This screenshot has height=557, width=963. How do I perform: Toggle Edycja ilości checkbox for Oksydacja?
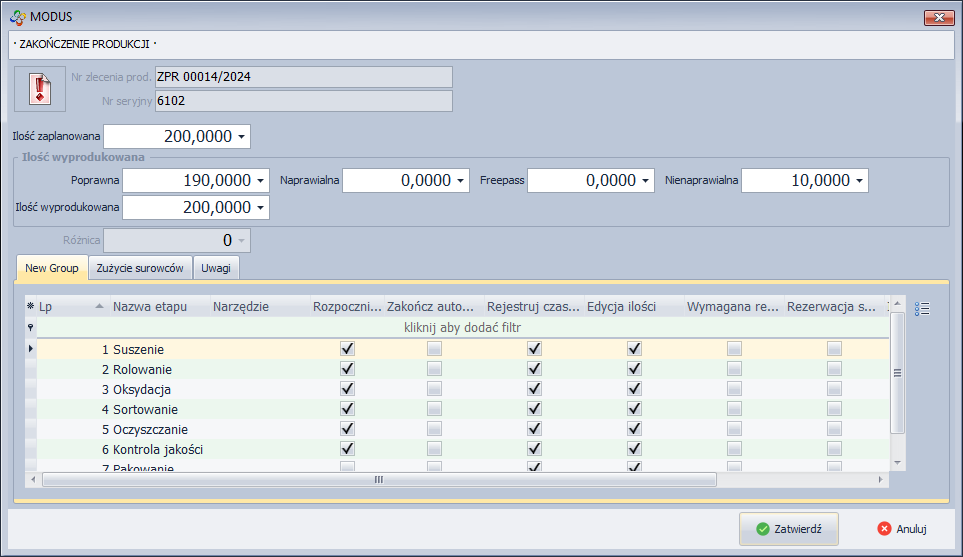pyautogui.click(x=634, y=389)
